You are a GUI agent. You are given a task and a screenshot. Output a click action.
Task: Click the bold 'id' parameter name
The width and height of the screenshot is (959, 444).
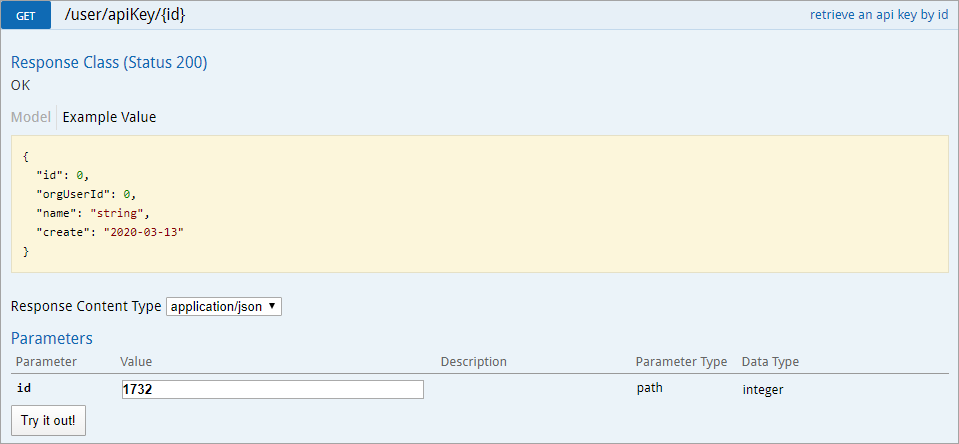(22, 389)
